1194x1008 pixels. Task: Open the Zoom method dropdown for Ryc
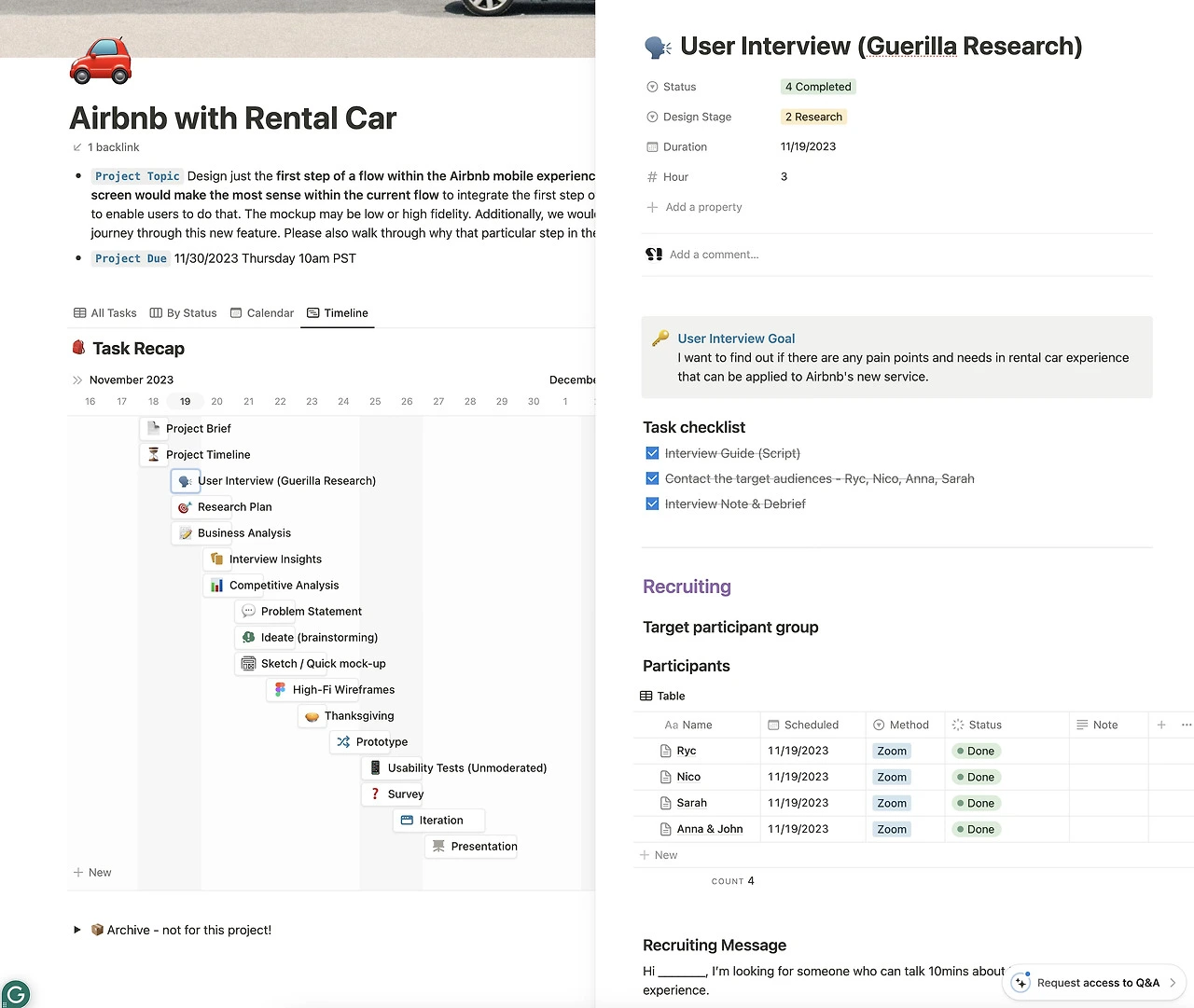click(x=892, y=751)
